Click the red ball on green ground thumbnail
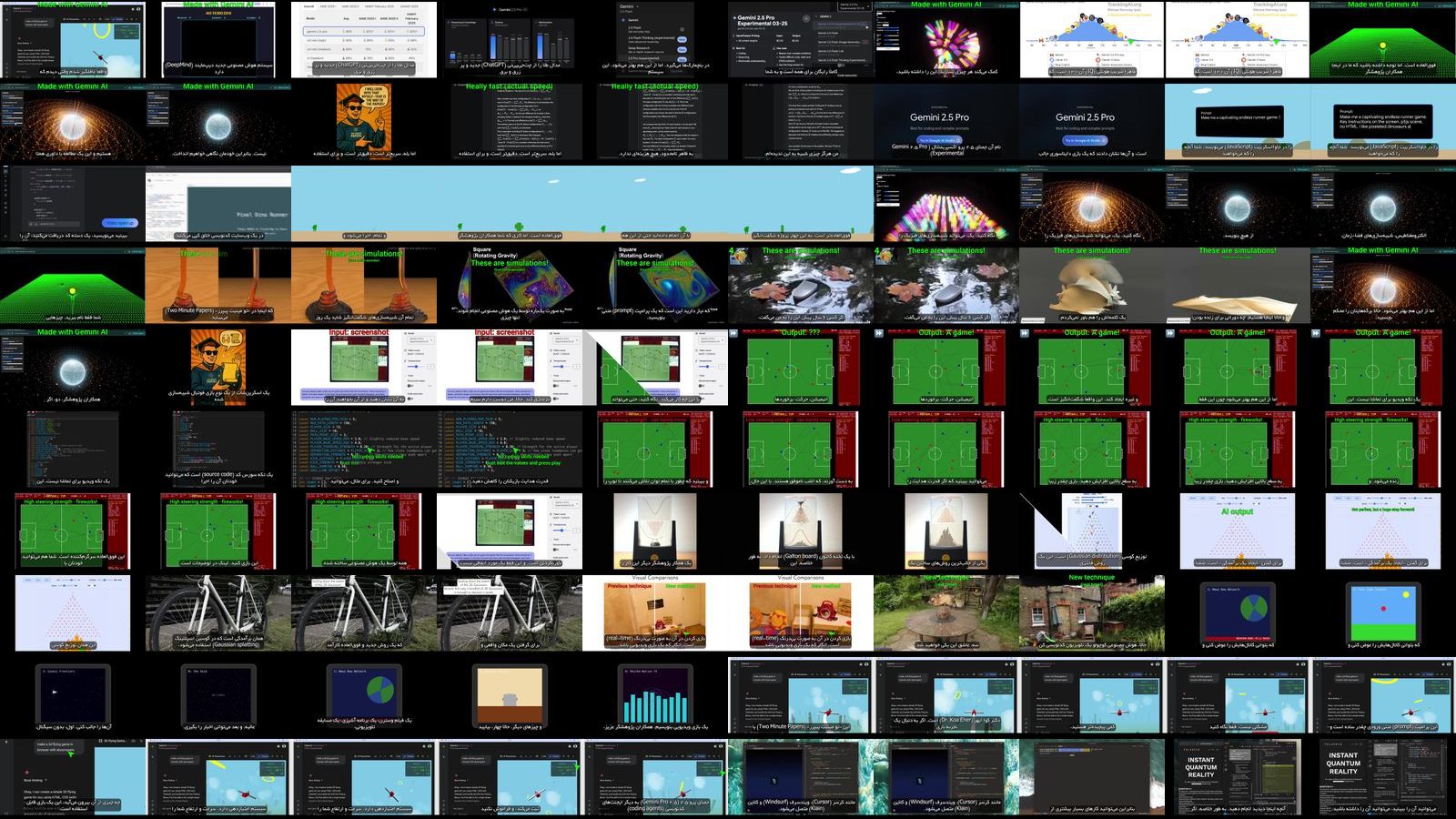Image resolution: width=1456 pixels, height=819 pixels. pos(1382,612)
